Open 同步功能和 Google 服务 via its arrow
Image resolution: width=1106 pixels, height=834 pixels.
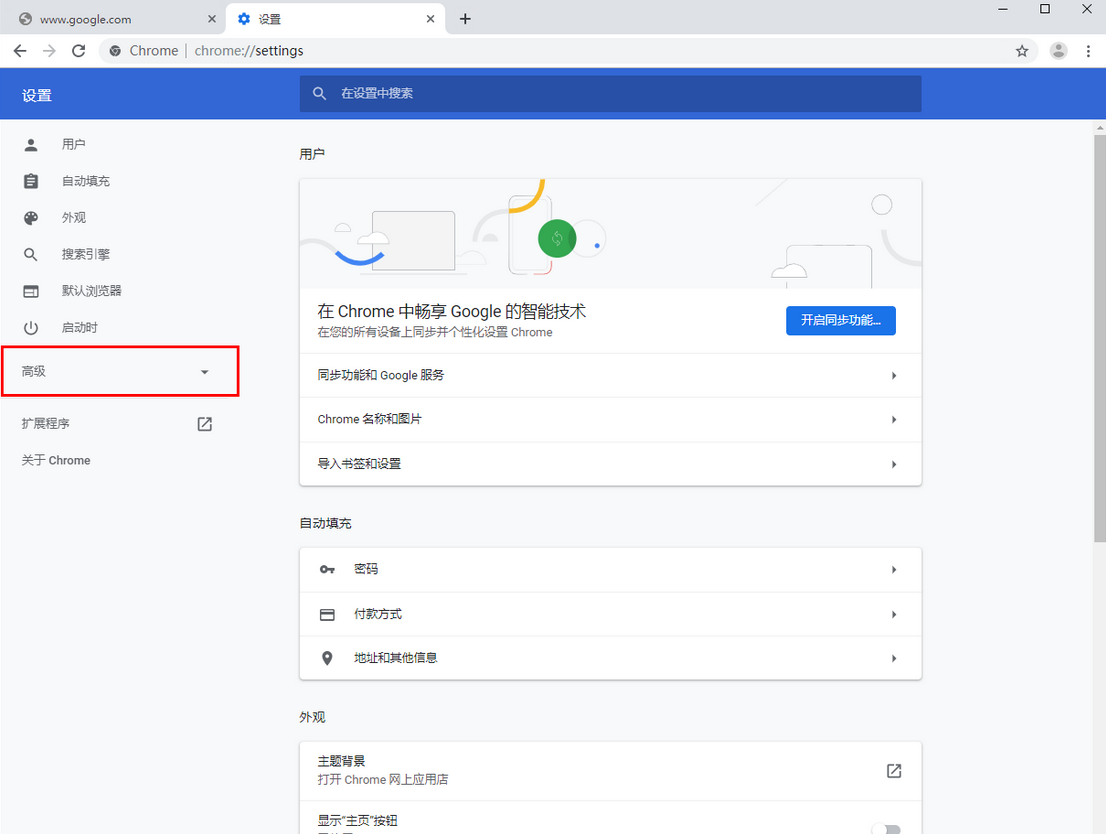(893, 375)
